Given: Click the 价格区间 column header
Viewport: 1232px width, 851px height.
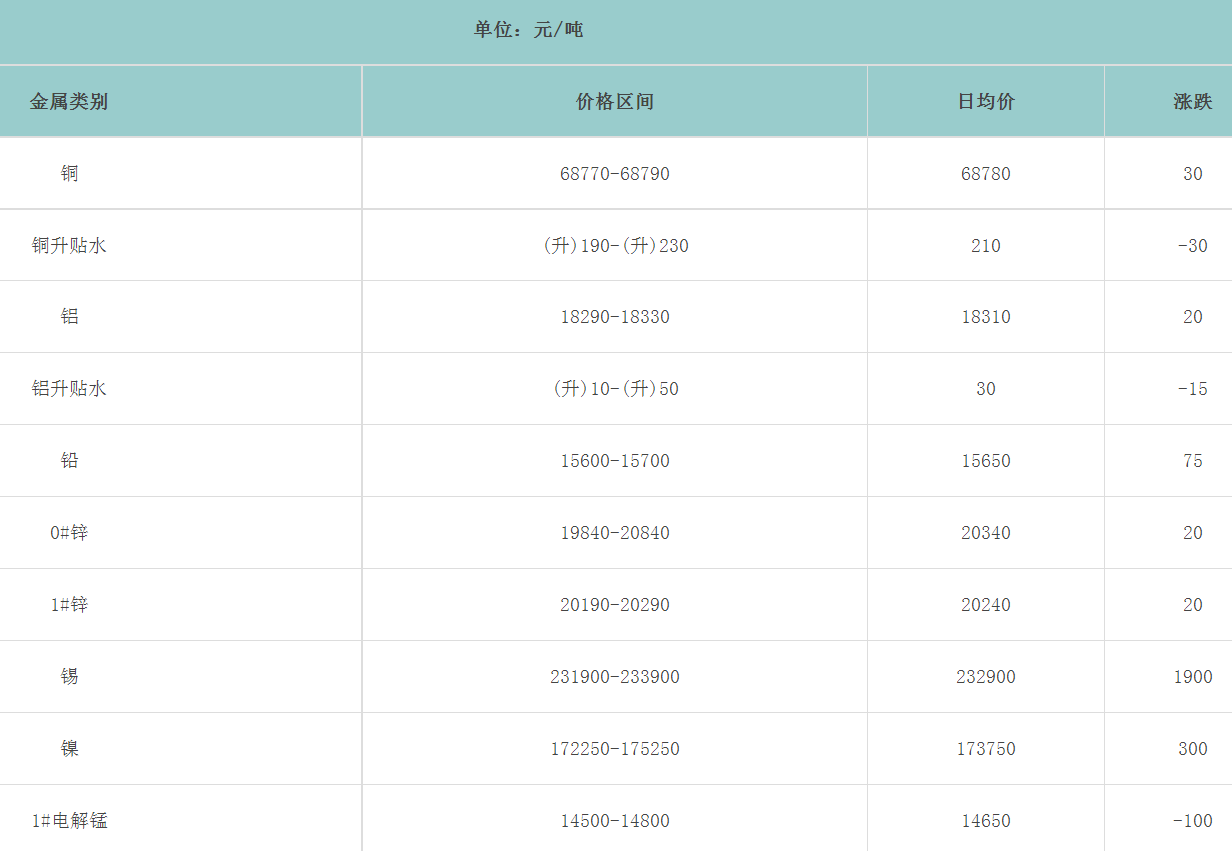Looking at the screenshot, I should click(x=615, y=101).
